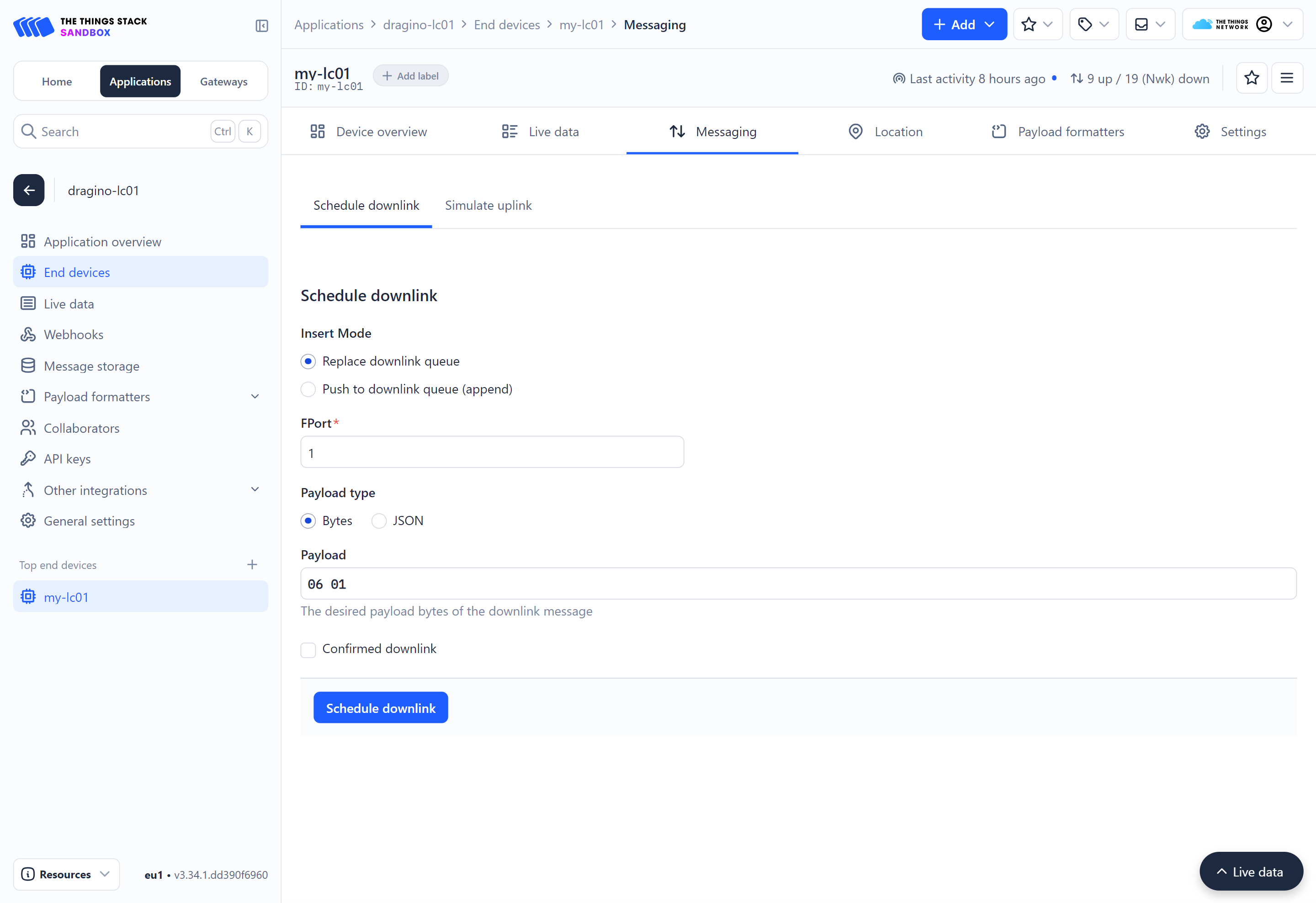Expand the Other integrations section
The image size is (1316, 903).
tap(95, 490)
